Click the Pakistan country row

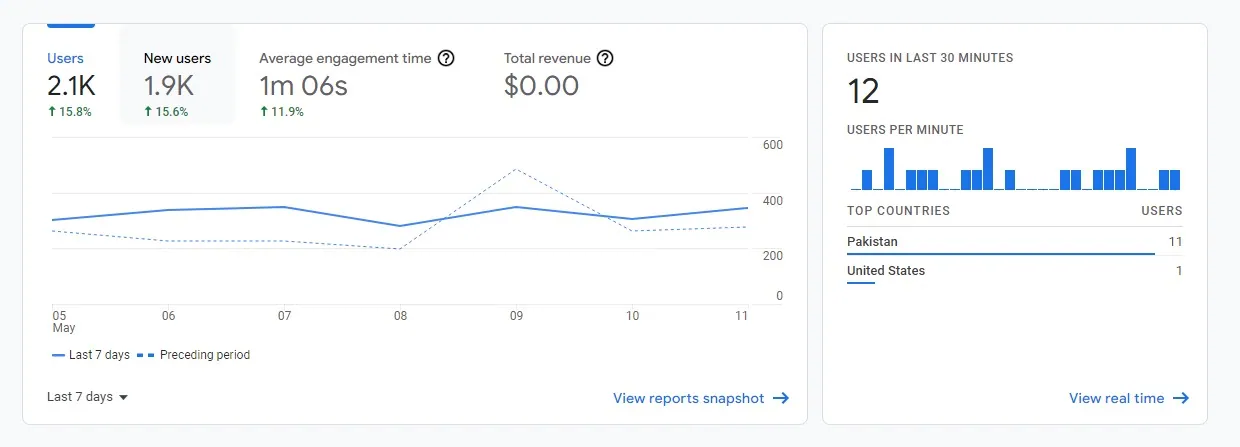tap(1014, 242)
